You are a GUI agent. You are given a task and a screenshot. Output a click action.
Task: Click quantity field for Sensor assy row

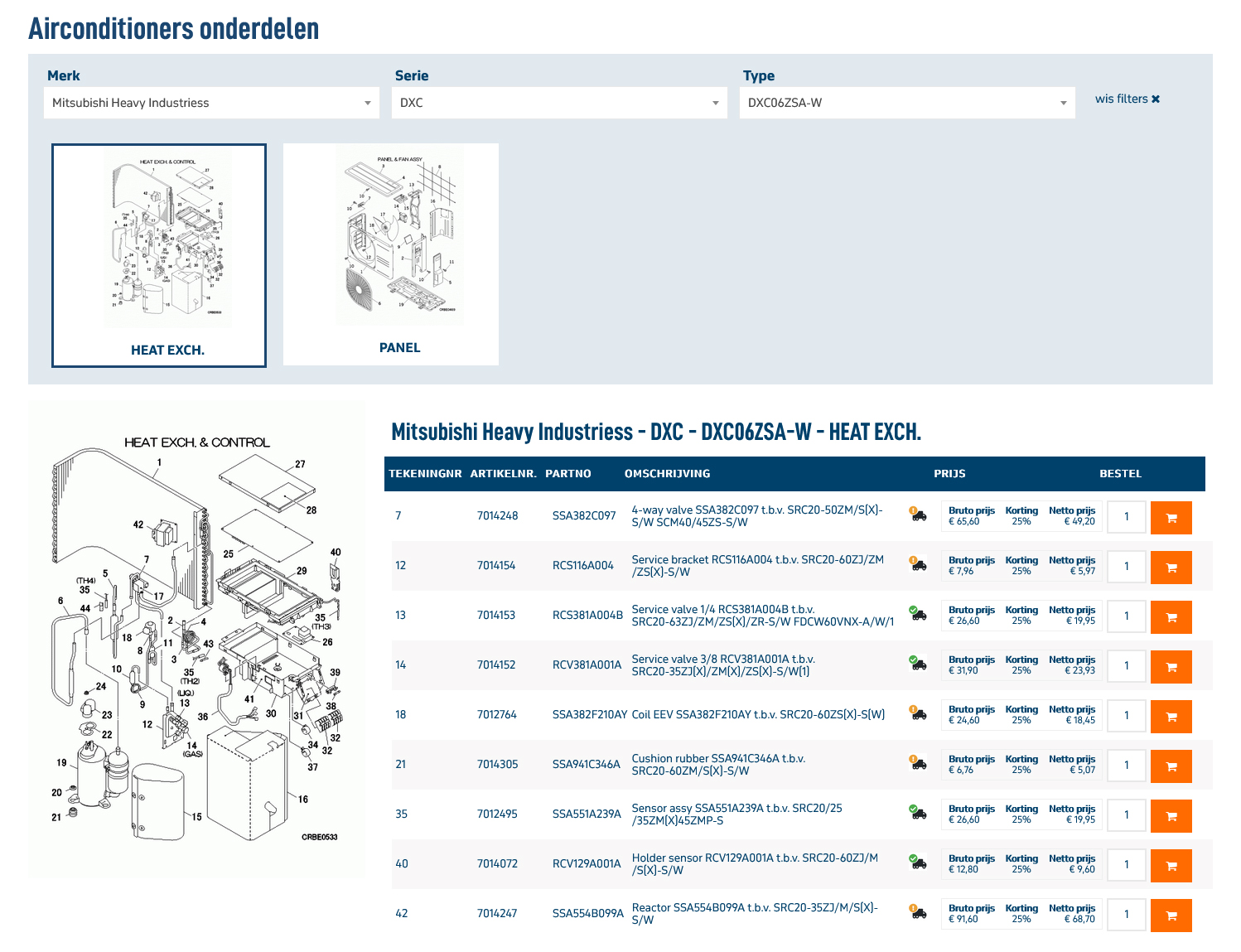pos(1126,815)
